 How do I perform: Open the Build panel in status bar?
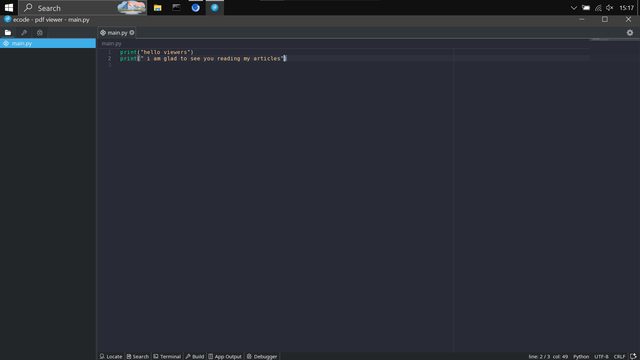pyautogui.click(x=195, y=356)
